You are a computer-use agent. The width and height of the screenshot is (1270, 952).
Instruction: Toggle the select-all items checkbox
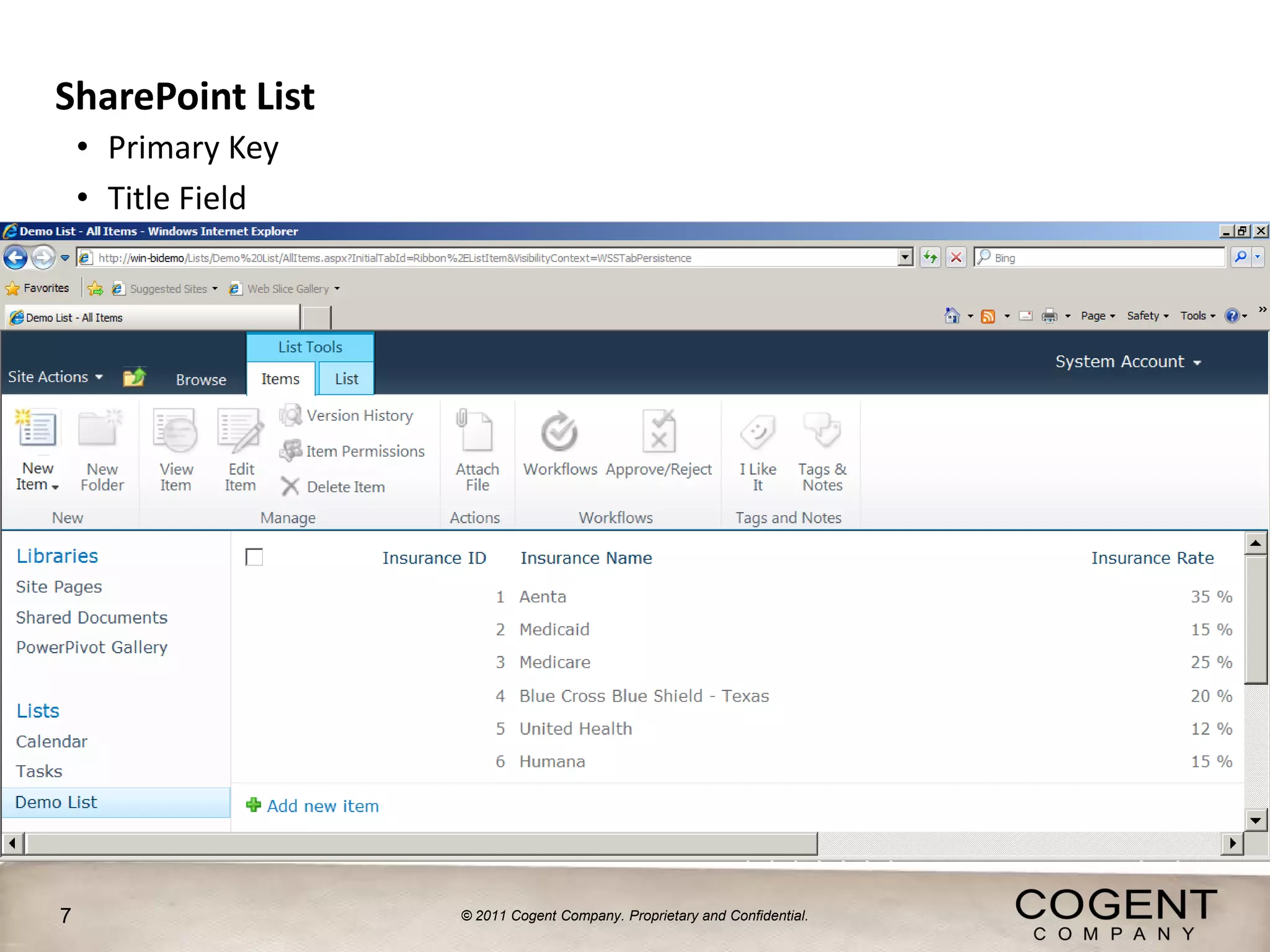(254, 557)
